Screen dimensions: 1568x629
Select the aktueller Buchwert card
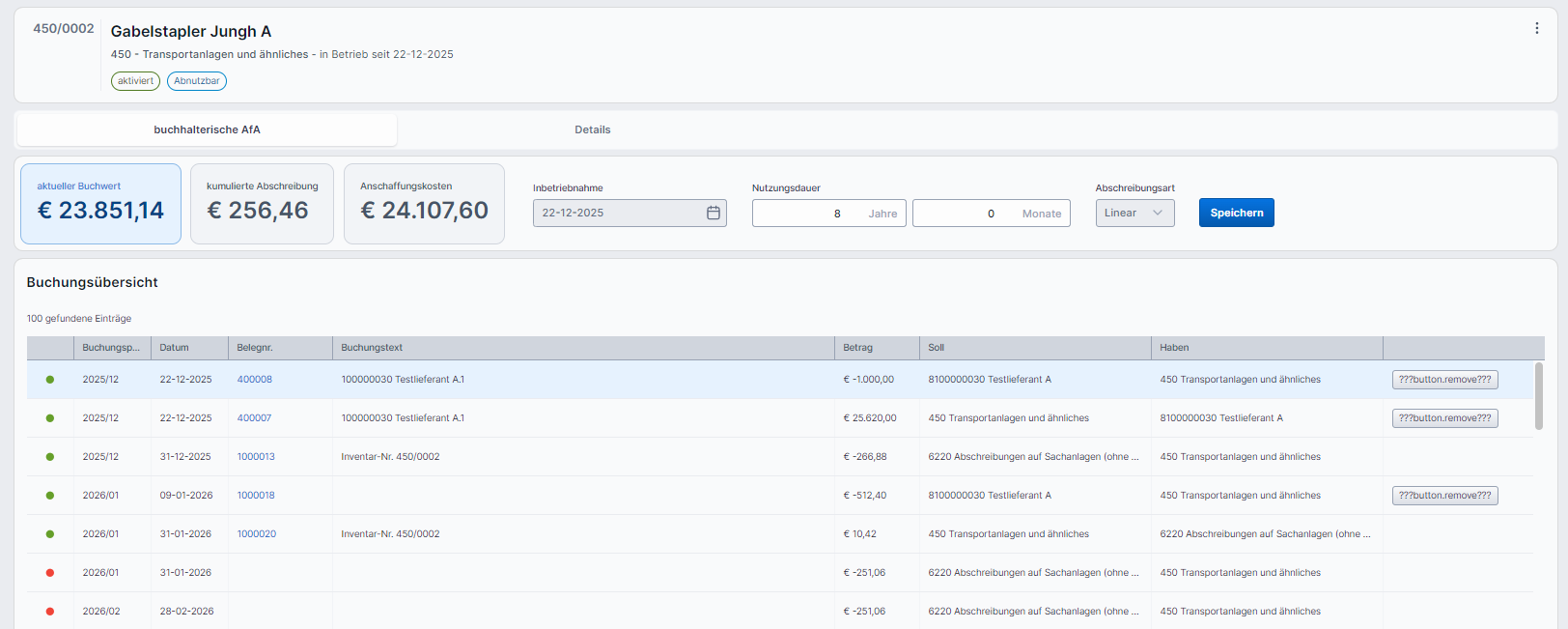coord(100,204)
